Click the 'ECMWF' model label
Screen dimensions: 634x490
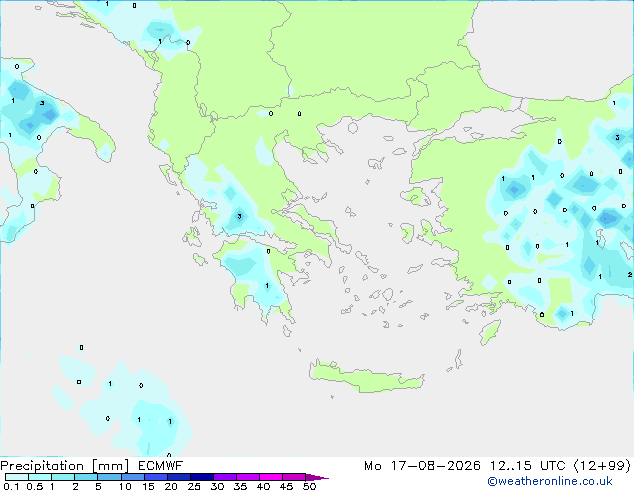[161, 466]
